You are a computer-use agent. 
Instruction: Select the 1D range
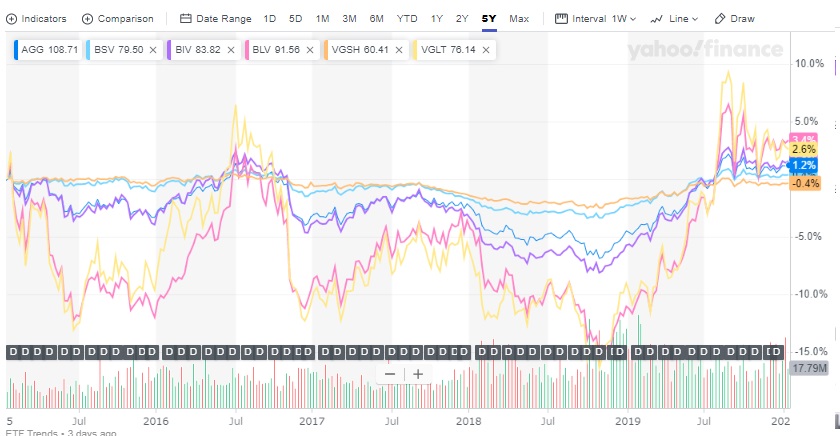pyautogui.click(x=269, y=19)
